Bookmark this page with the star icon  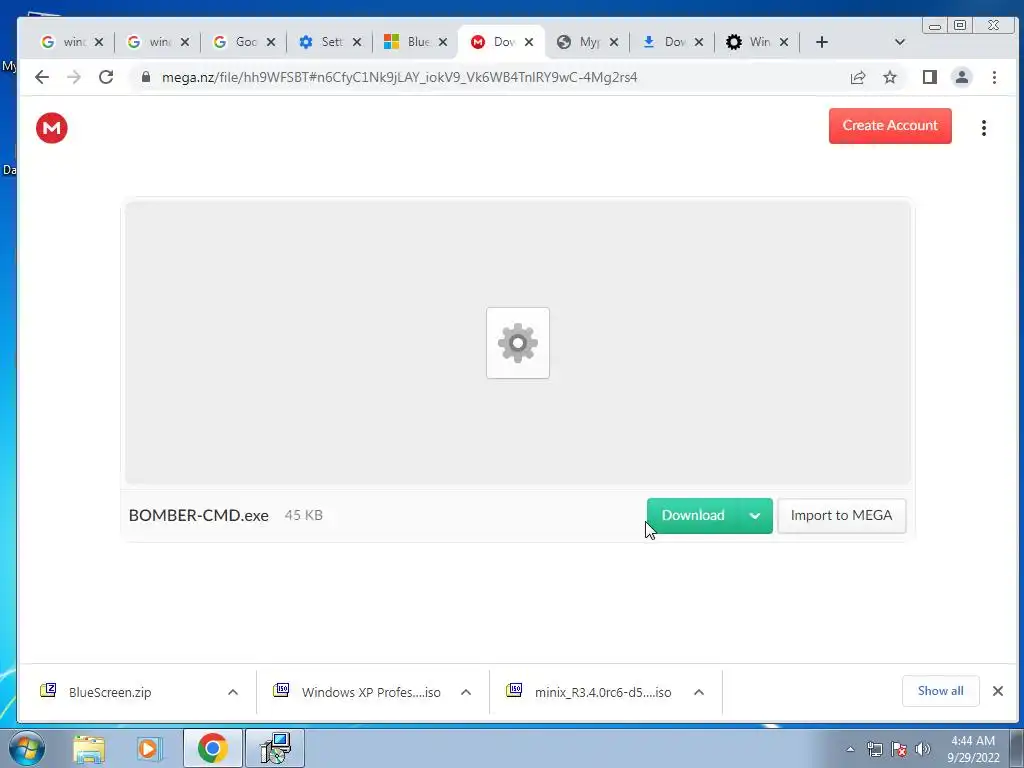889,78
